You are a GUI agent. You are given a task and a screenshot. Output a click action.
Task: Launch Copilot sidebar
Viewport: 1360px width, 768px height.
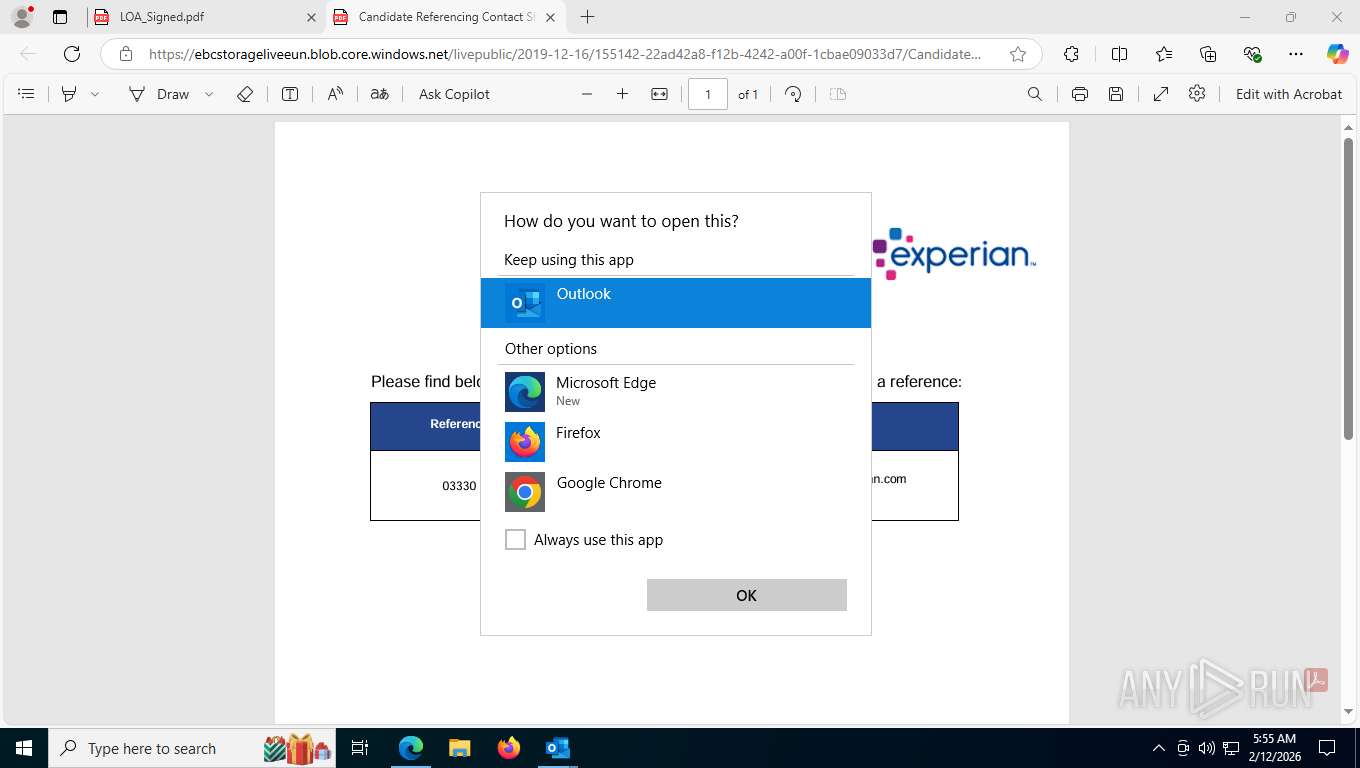1338,54
